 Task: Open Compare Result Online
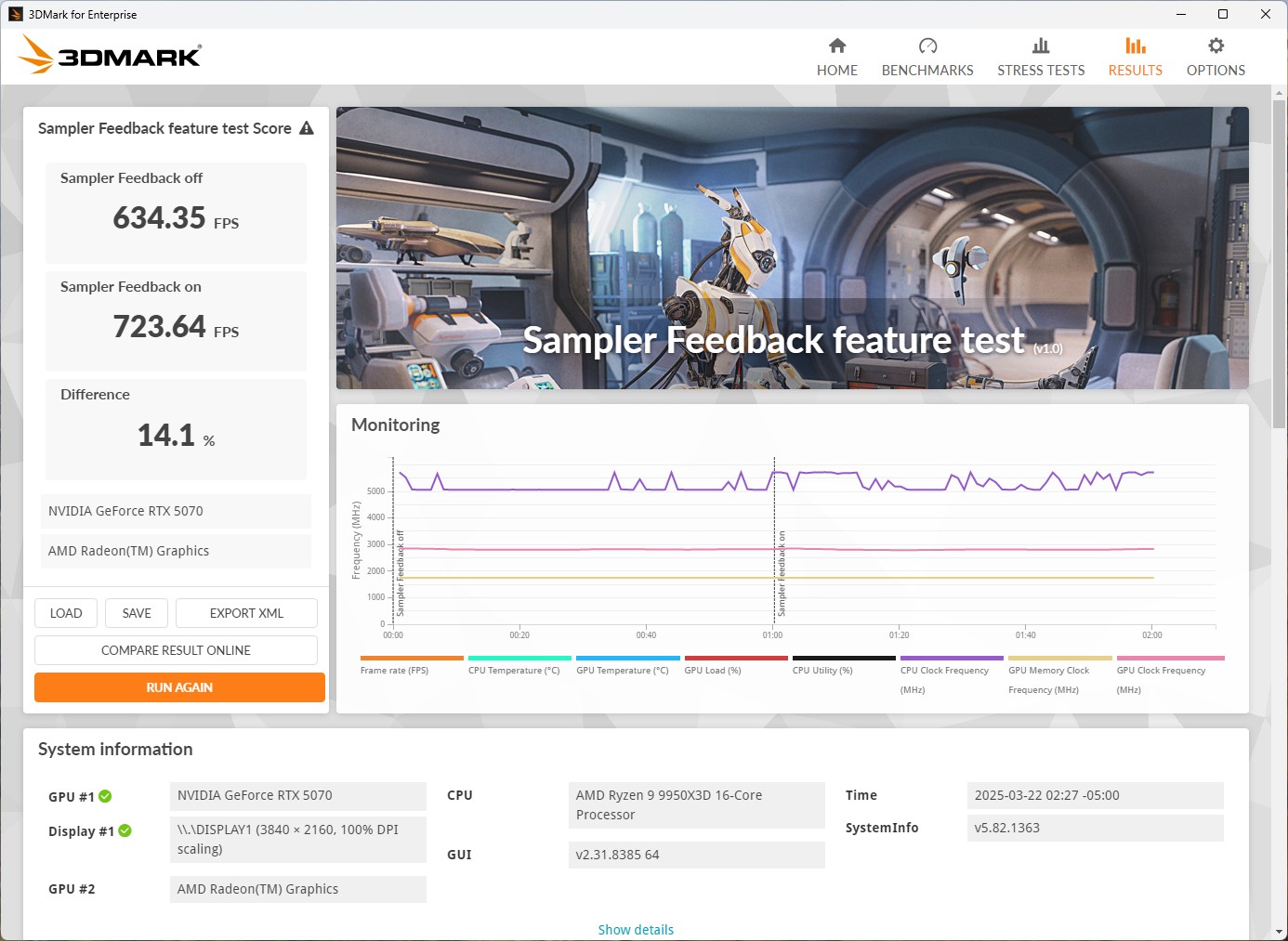[x=176, y=650]
